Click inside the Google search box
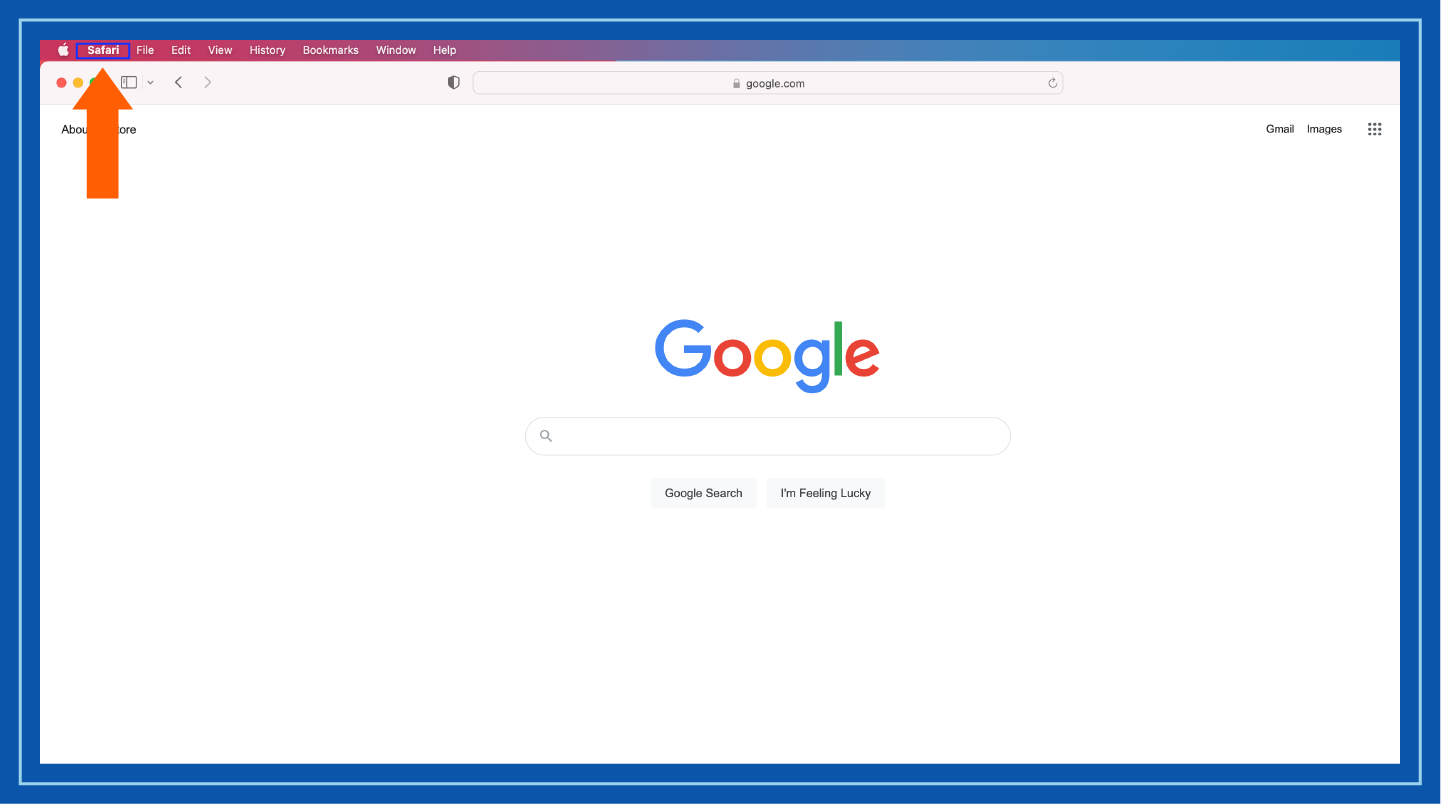The width and height of the screenshot is (1441, 804). pyautogui.click(x=767, y=435)
